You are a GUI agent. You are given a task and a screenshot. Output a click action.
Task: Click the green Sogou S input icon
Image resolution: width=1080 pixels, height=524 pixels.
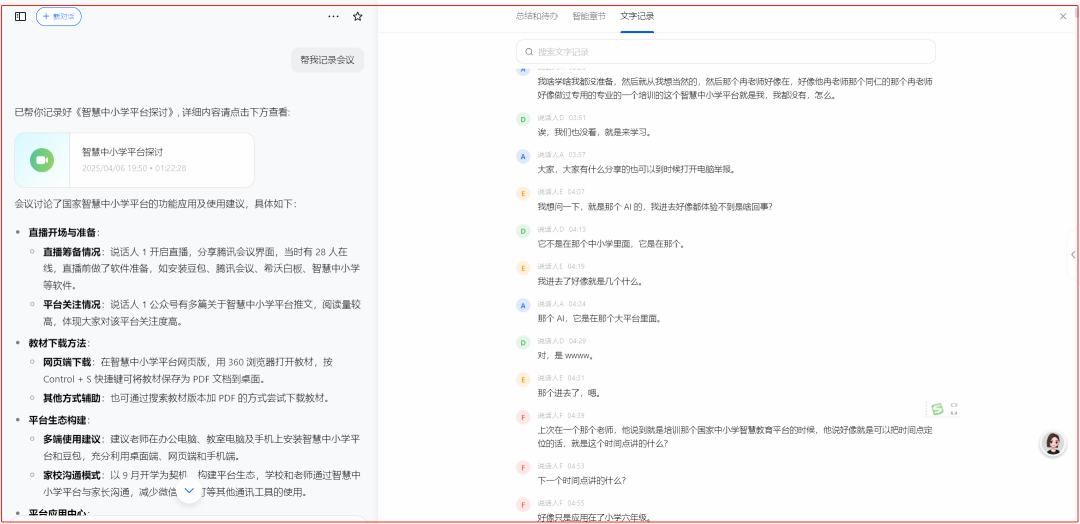[x=937, y=409]
